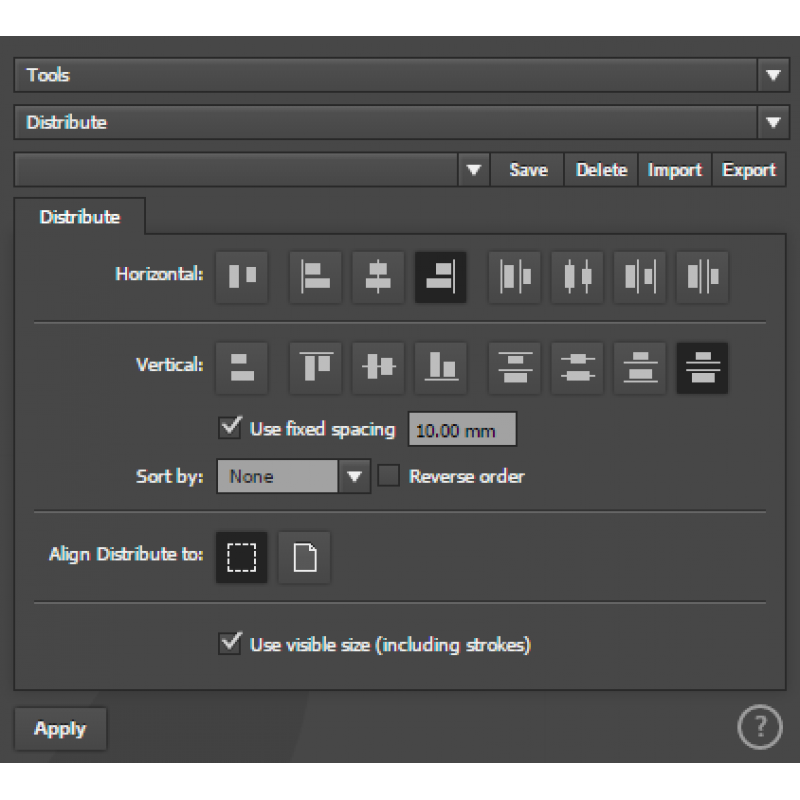Click Save preset button

[x=528, y=169]
